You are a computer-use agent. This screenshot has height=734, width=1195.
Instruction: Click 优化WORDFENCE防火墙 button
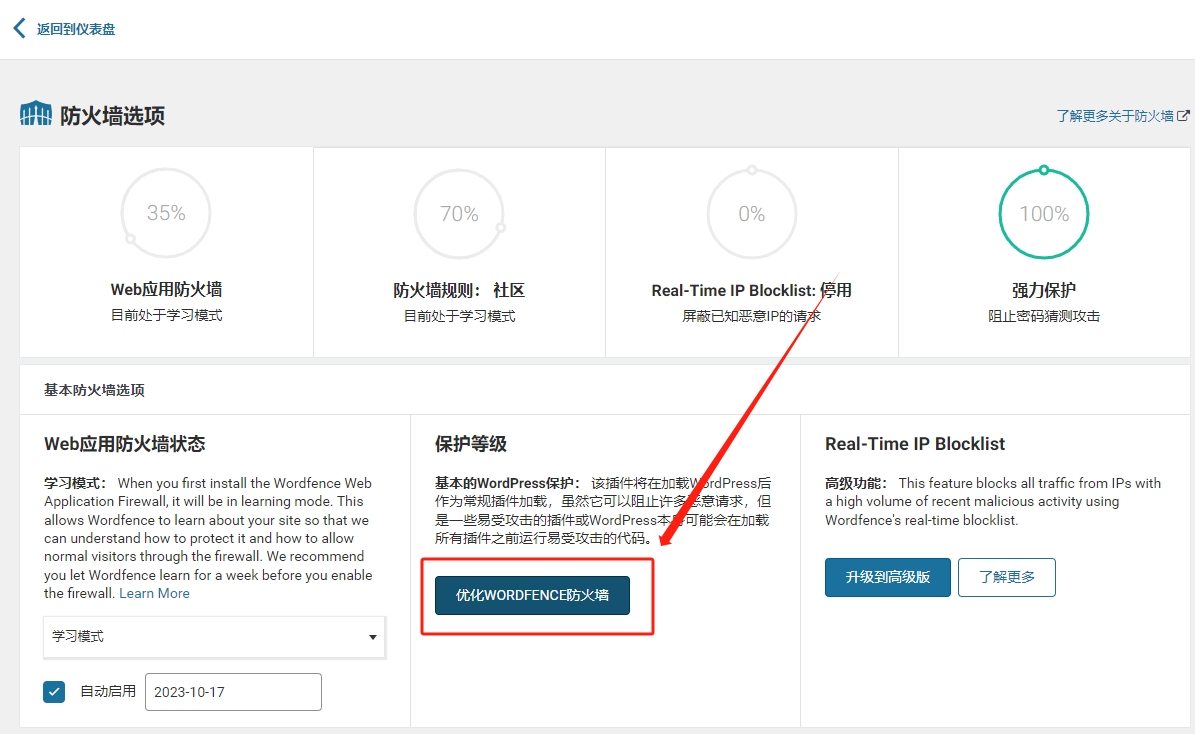coord(532,595)
